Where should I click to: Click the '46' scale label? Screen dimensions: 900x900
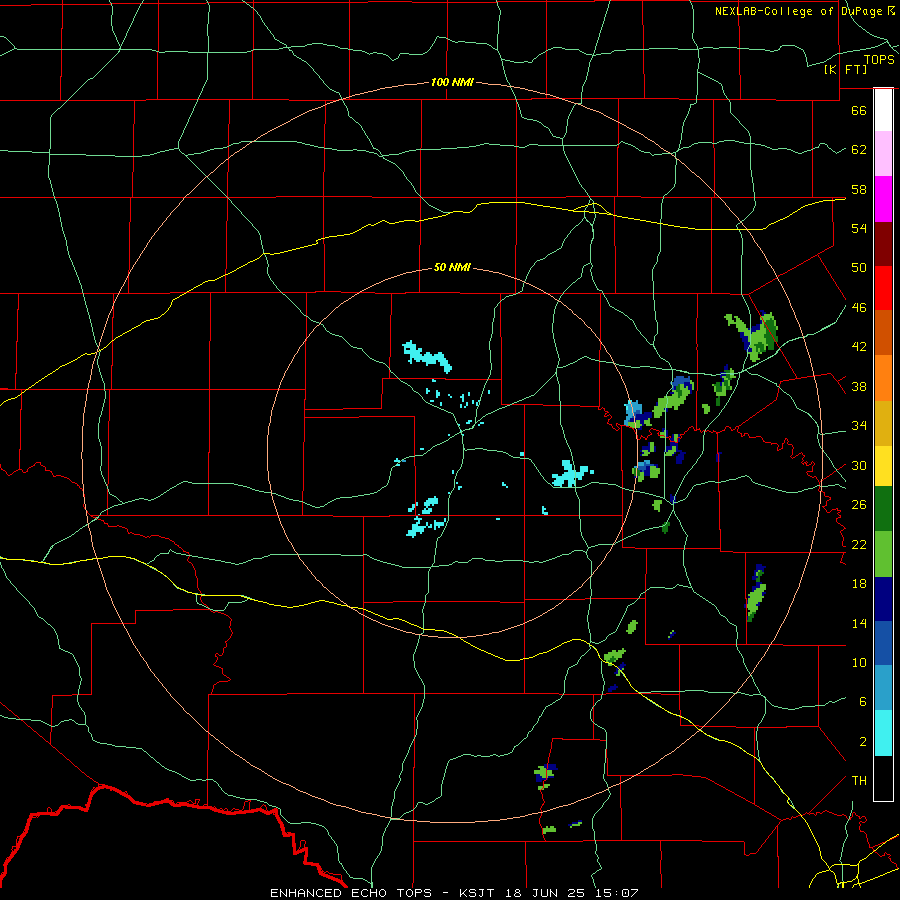(x=859, y=308)
